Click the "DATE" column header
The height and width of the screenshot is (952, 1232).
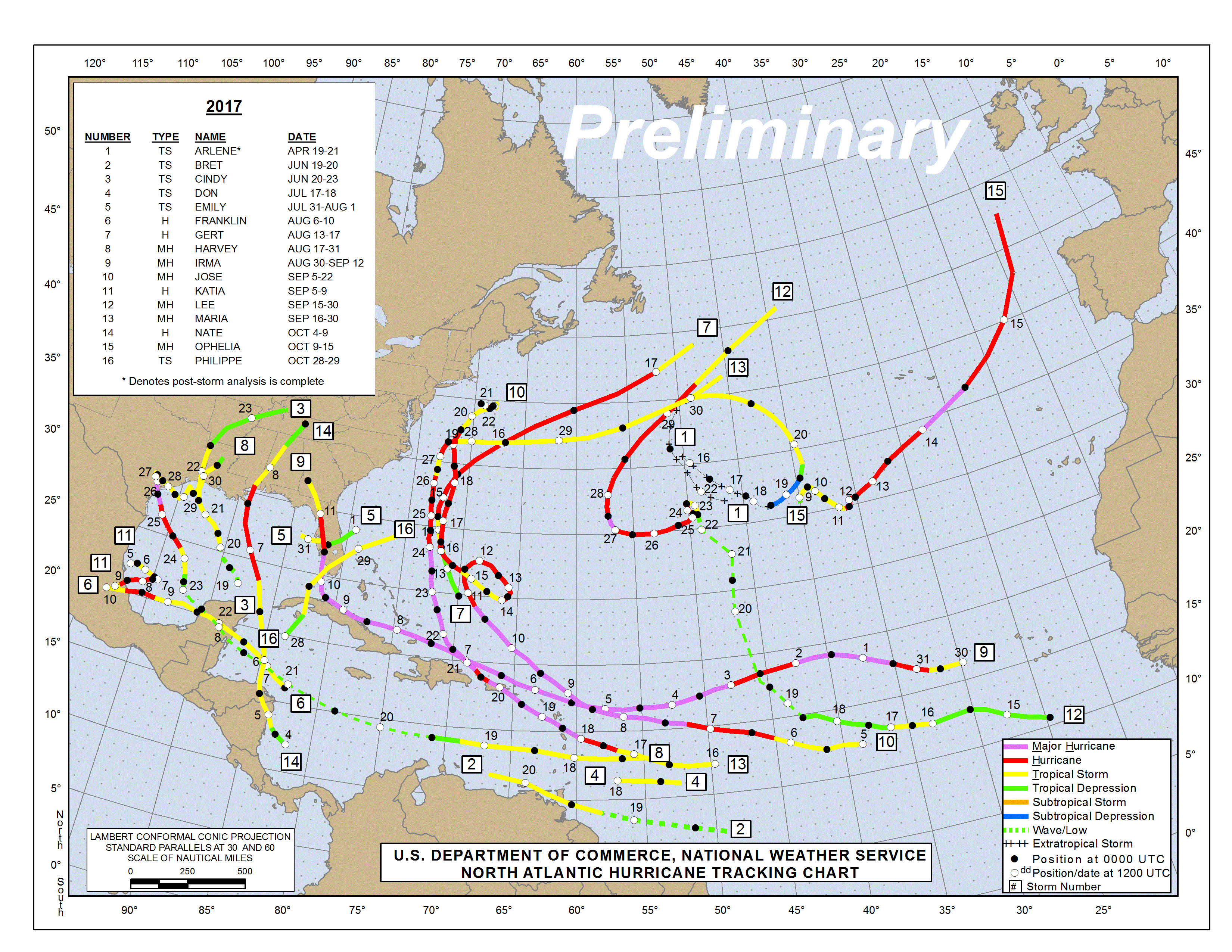pyautogui.click(x=302, y=137)
